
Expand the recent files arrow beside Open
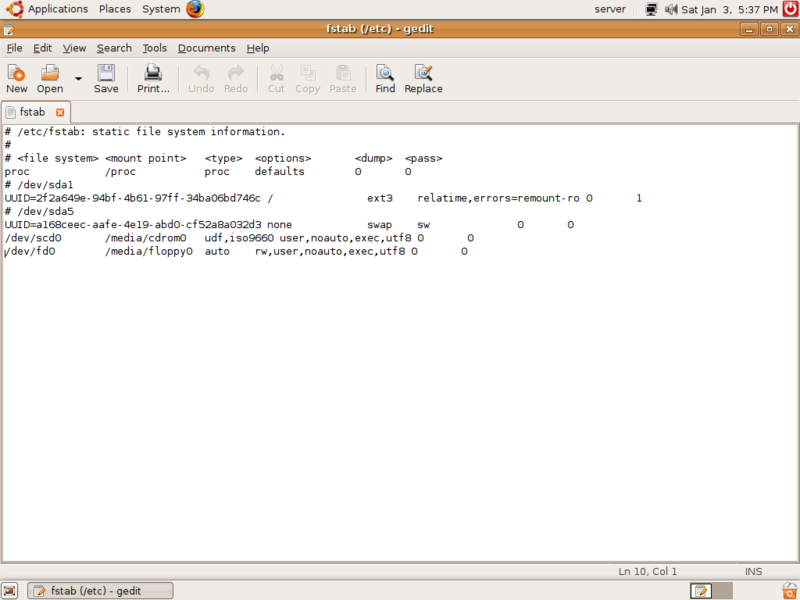click(x=78, y=79)
